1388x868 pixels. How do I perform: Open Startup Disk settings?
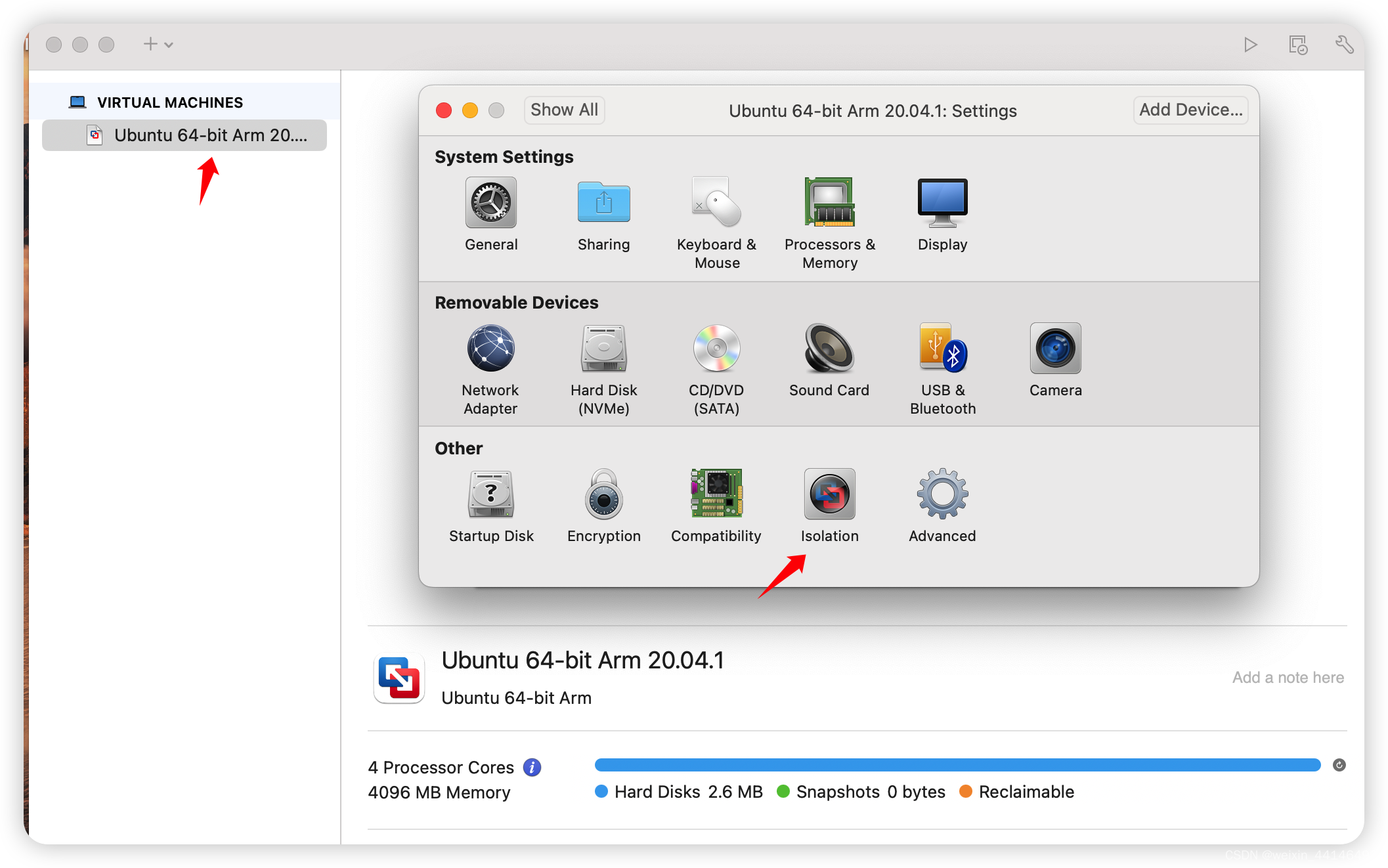coord(491,506)
